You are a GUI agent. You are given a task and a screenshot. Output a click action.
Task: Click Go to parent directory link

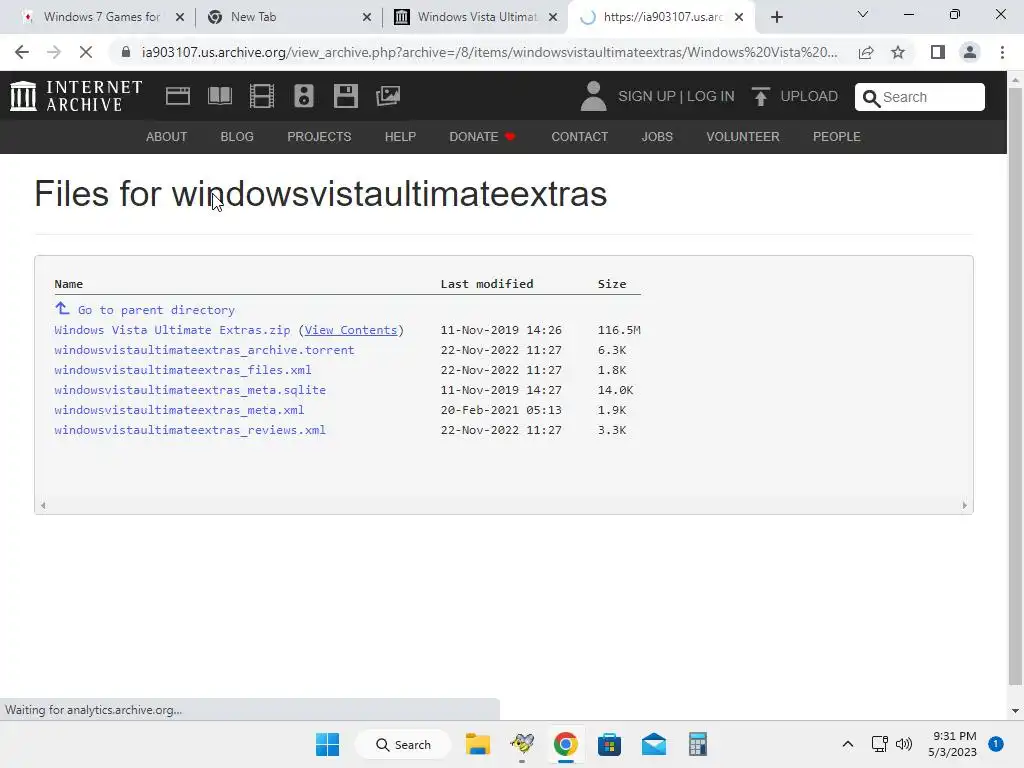(x=156, y=310)
